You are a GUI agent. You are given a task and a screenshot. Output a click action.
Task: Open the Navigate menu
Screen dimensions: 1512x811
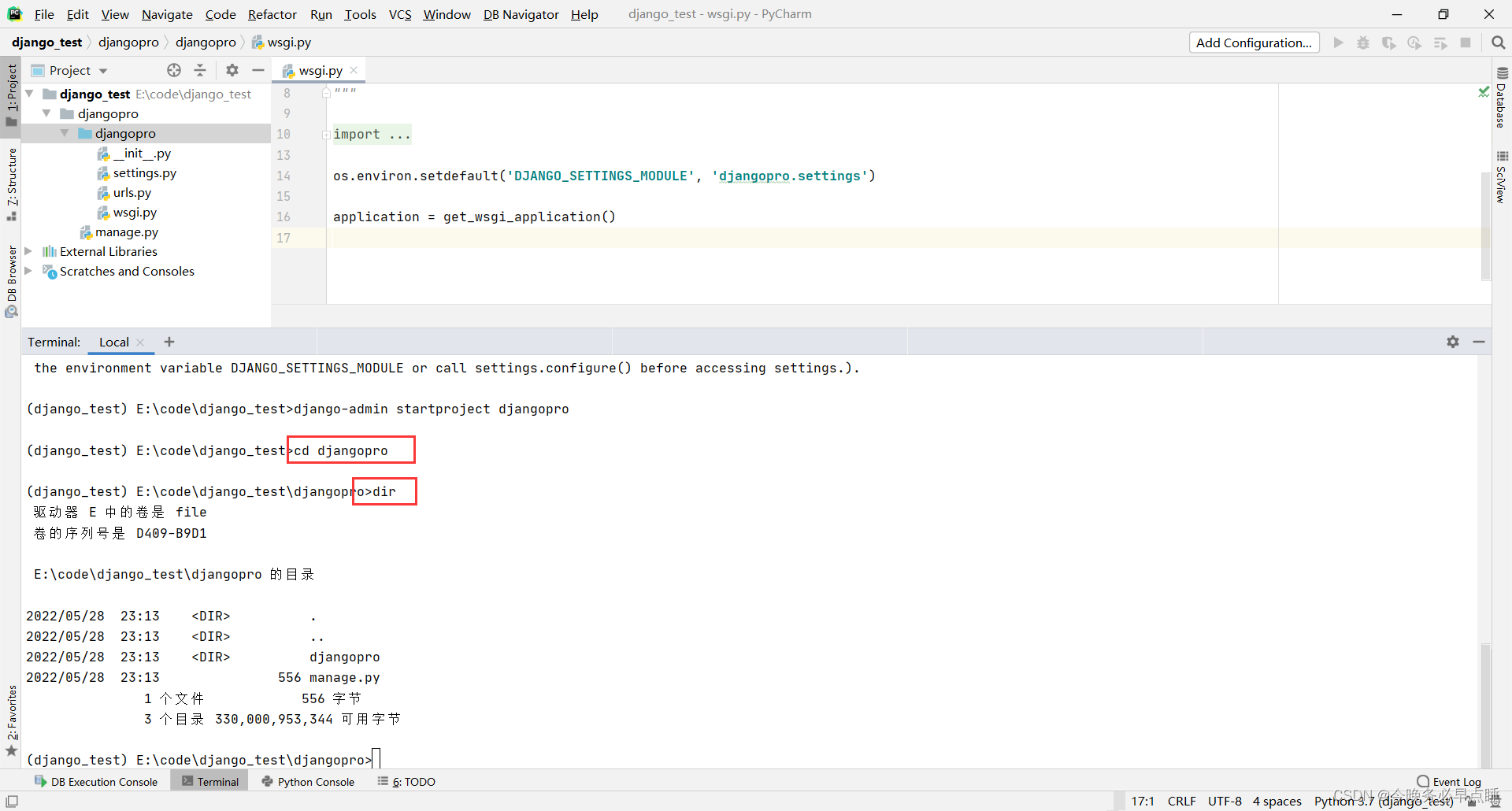tap(167, 14)
